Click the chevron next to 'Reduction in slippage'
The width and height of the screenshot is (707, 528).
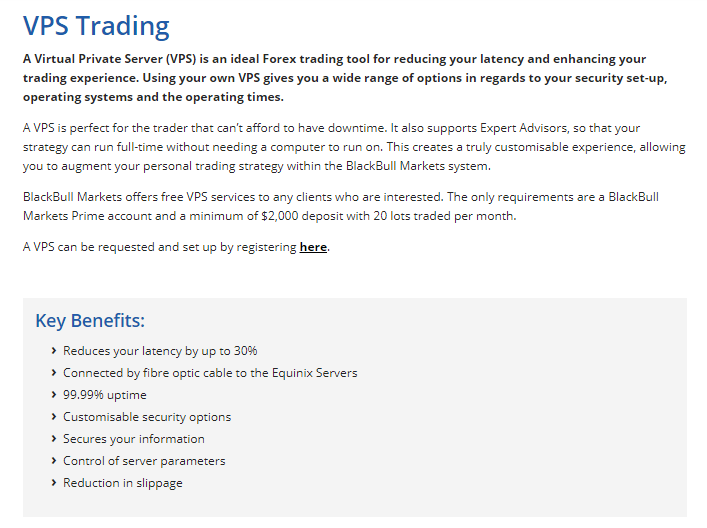(53, 483)
